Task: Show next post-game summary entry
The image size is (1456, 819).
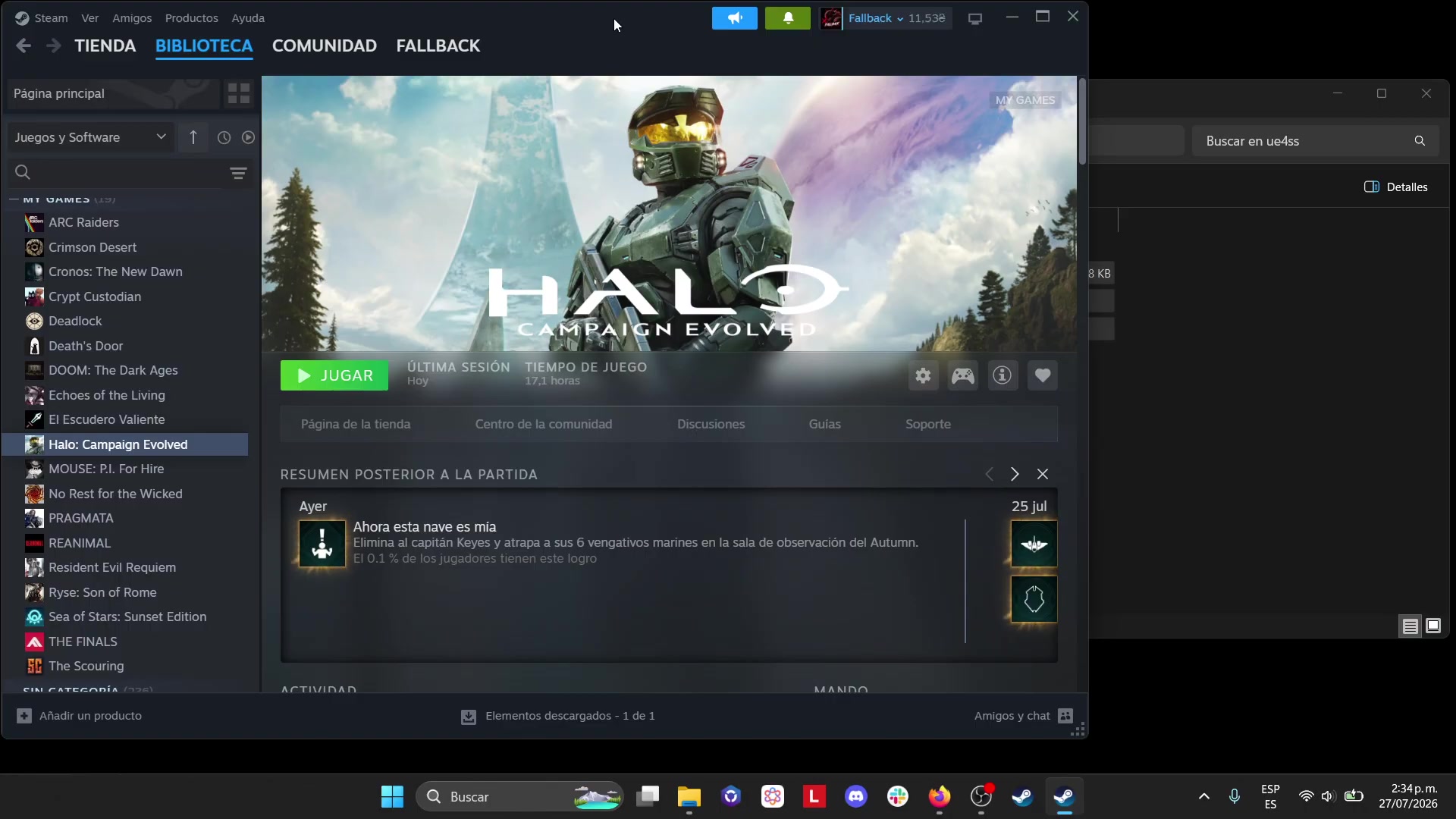Action: (x=1015, y=474)
